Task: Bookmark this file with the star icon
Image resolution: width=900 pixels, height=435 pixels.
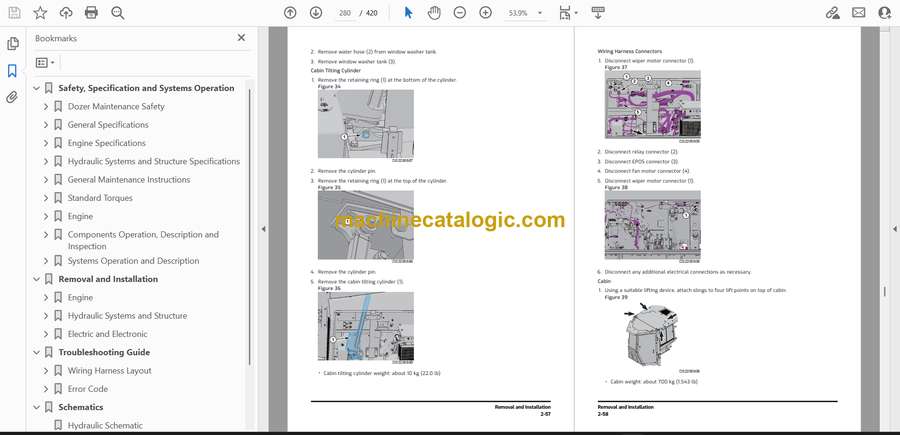Action: [40, 13]
